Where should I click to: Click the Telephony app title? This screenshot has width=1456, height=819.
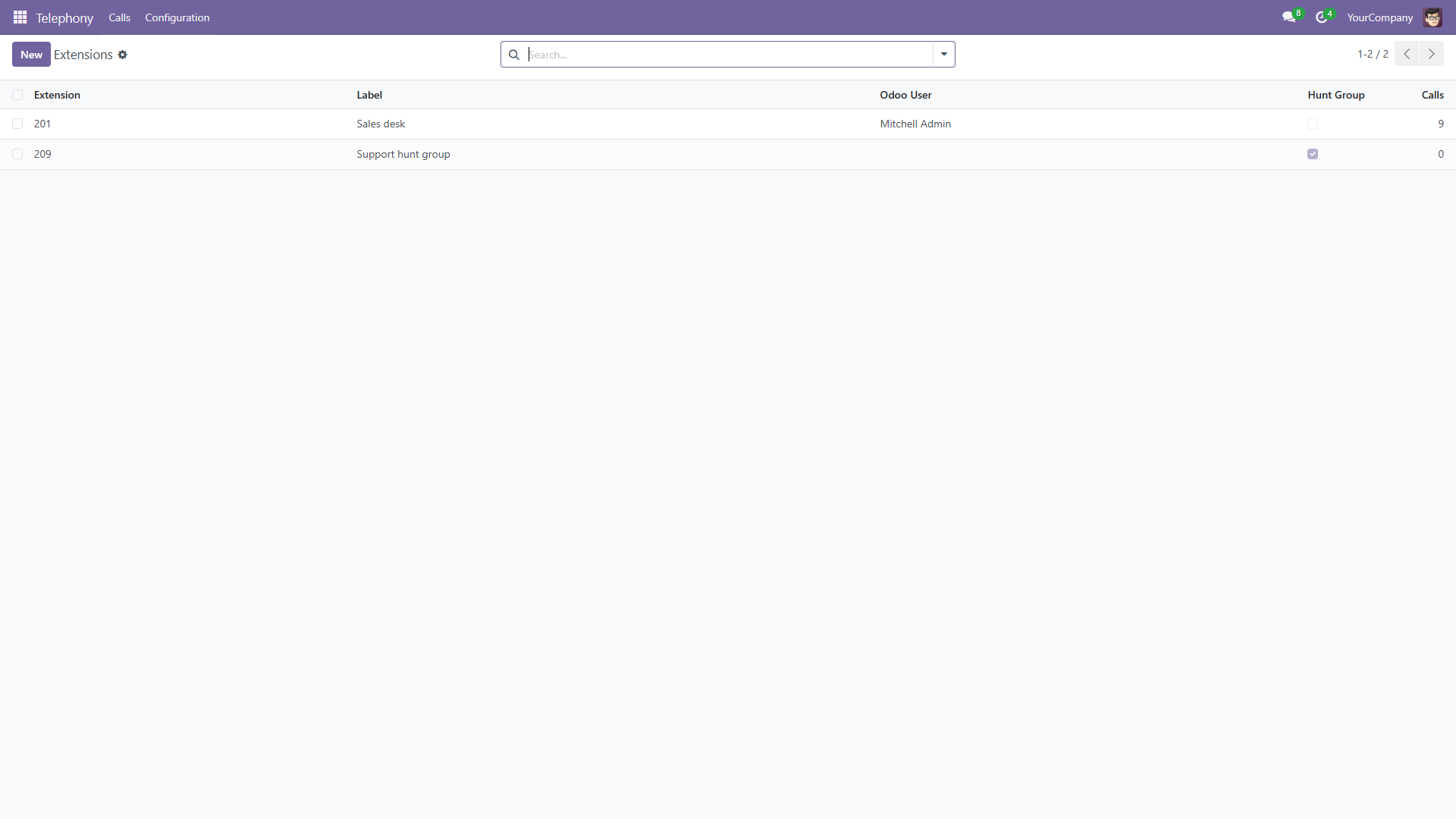(64, 17)
